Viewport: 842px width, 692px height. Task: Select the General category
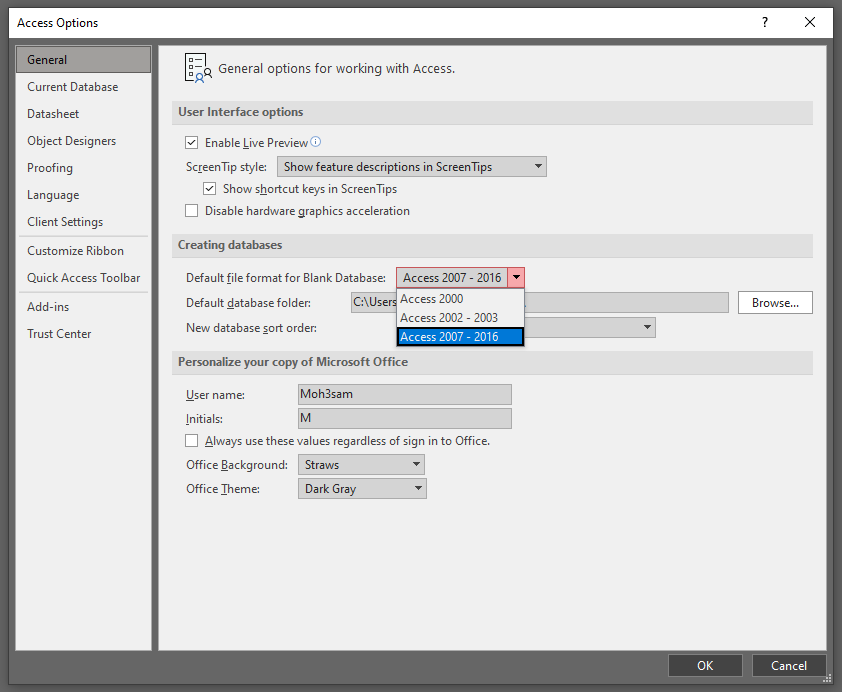pyautogui.click(x=83, y=60)
